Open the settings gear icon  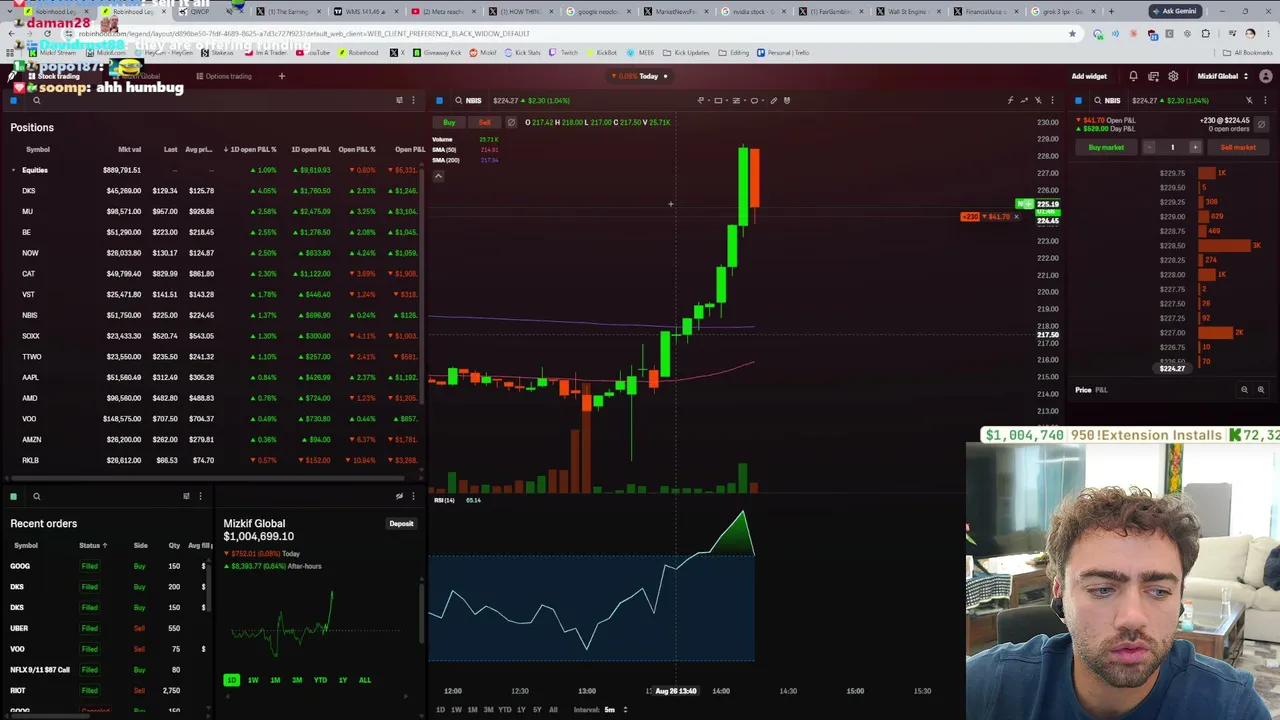point(1173,76)
